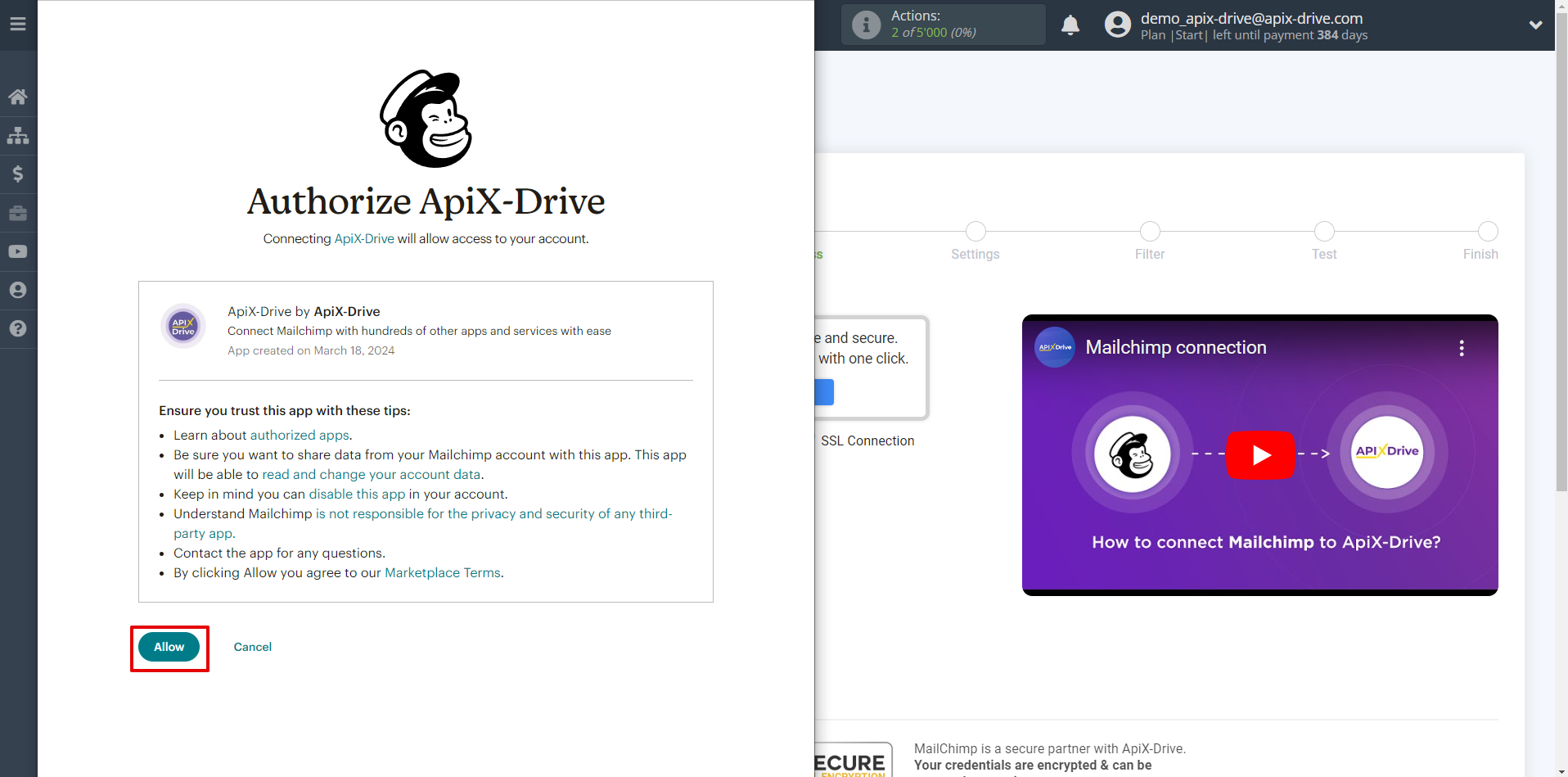Open 'disable this app' link
This screenshot has width=1568, height=777.
tap(357, 494)
